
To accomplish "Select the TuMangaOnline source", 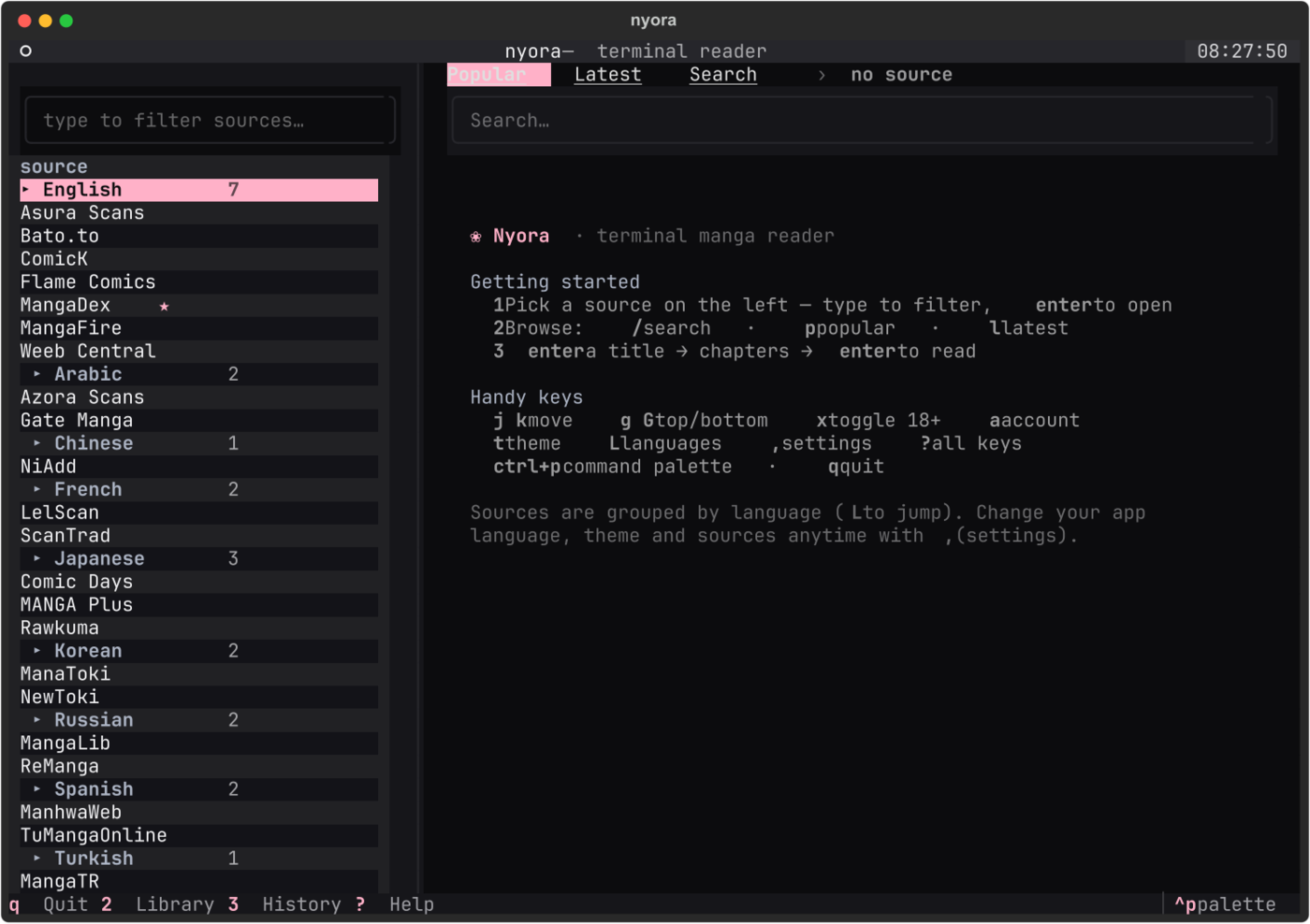I will tap(199, 836).
